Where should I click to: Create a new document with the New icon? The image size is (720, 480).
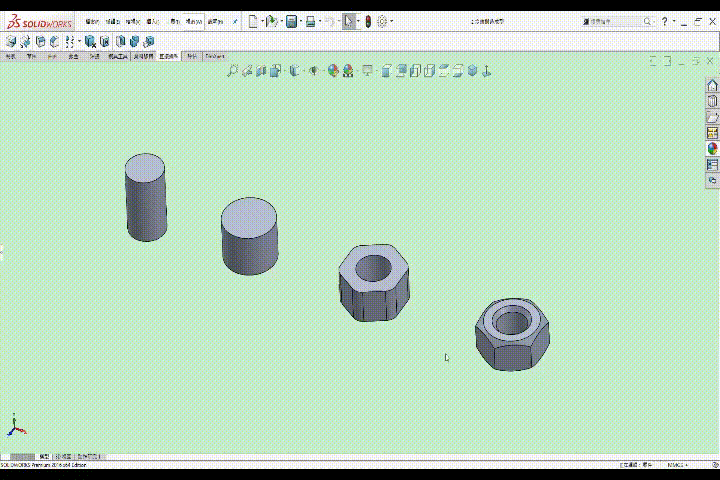(x=253, y=21)
